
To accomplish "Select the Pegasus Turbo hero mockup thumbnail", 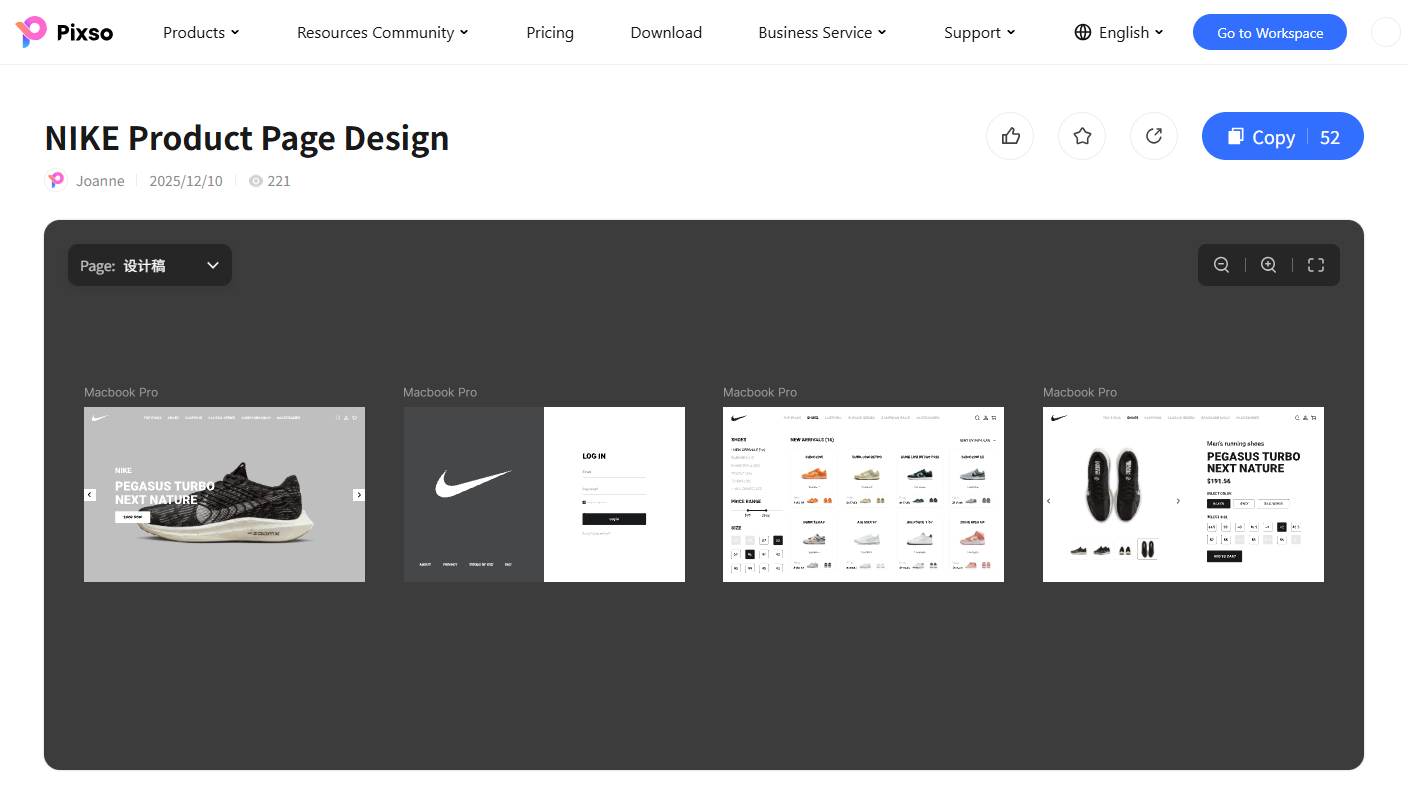I will coord(224,494).
